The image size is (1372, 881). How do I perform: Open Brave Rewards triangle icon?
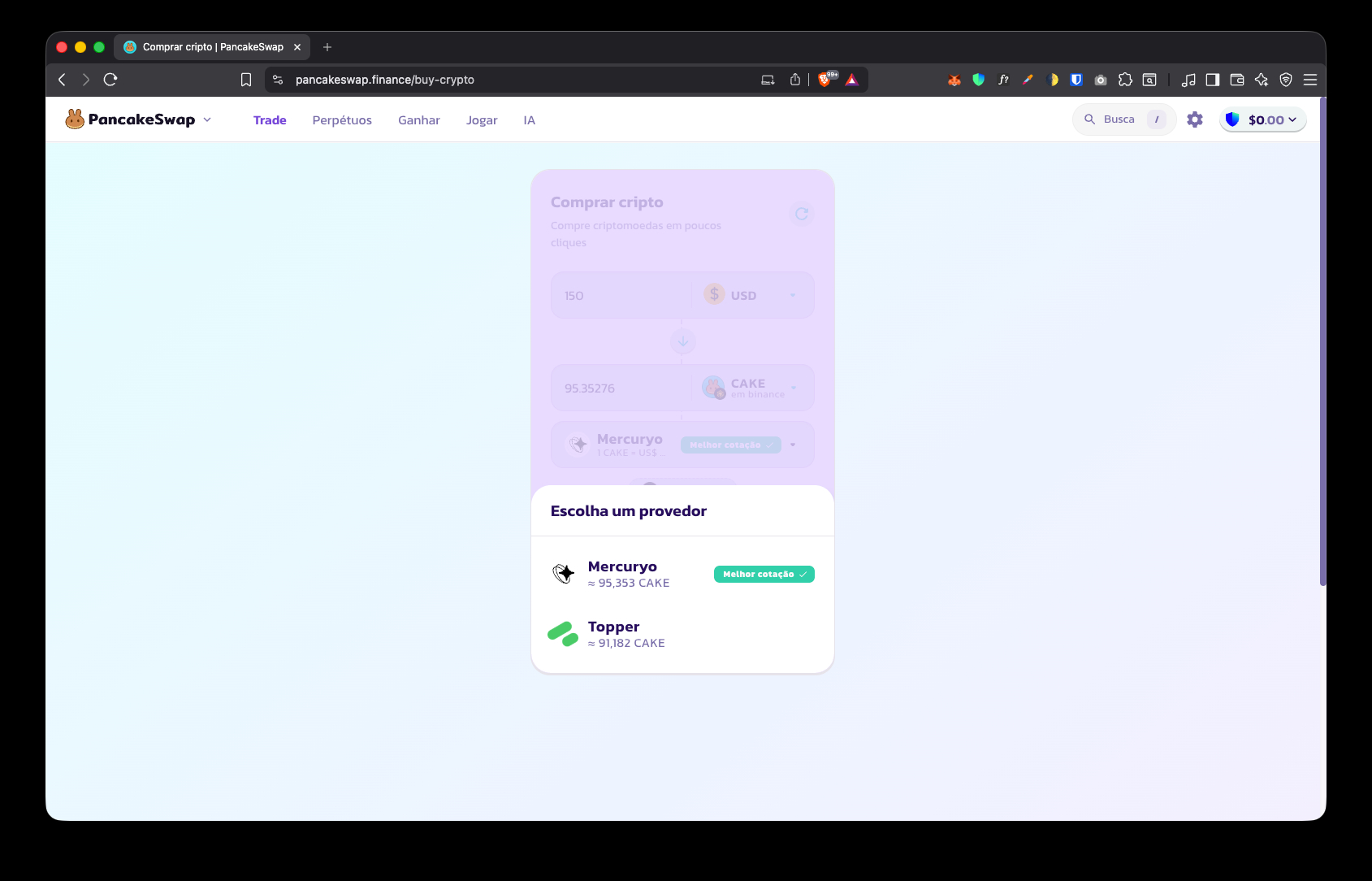click(x=851, y=80)
